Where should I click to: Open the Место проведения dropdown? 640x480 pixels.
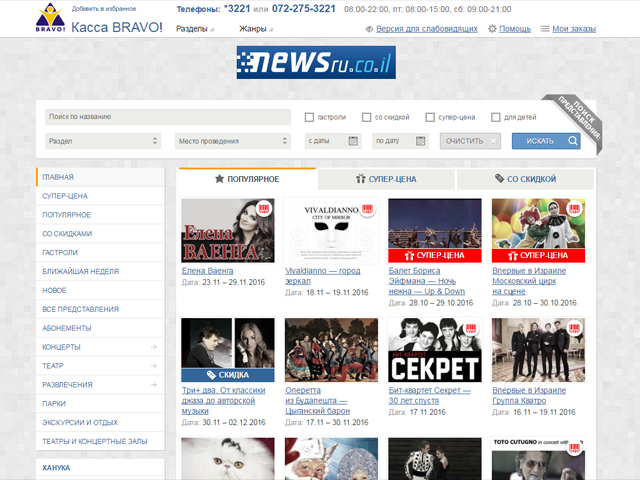point(233,141)
